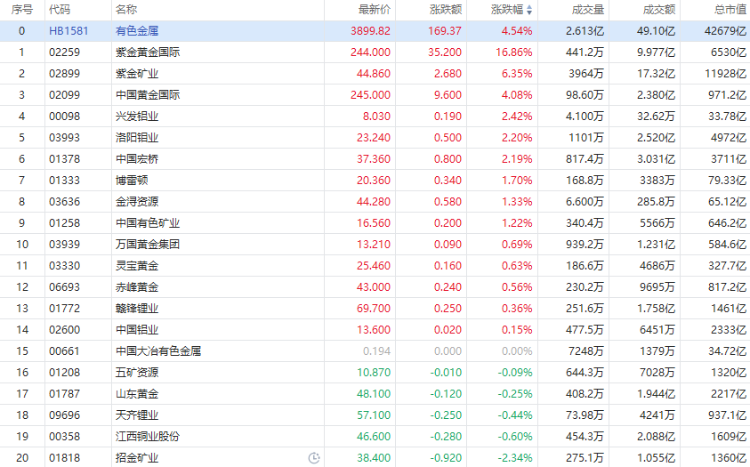Select stock 洛阳钼业

(137, 138)
